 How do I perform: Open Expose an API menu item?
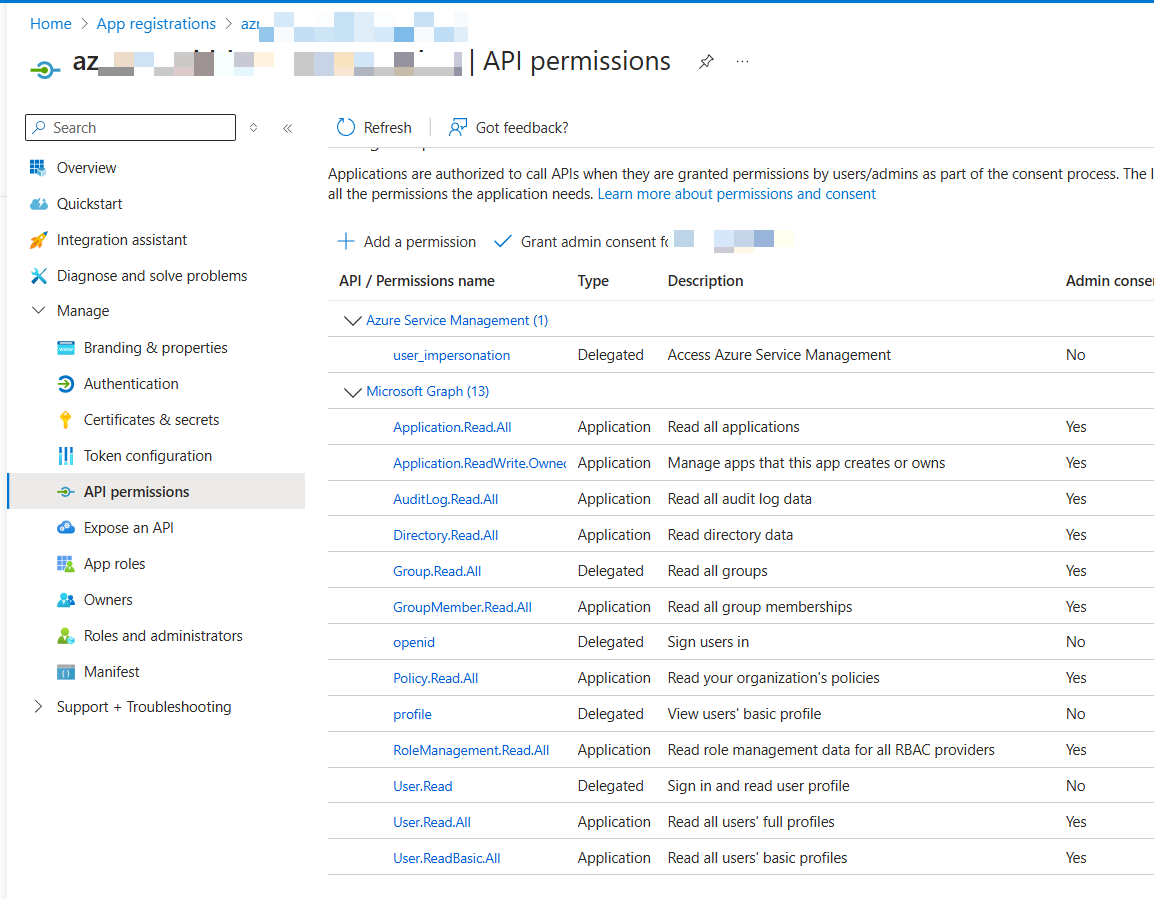click(129, 527)
